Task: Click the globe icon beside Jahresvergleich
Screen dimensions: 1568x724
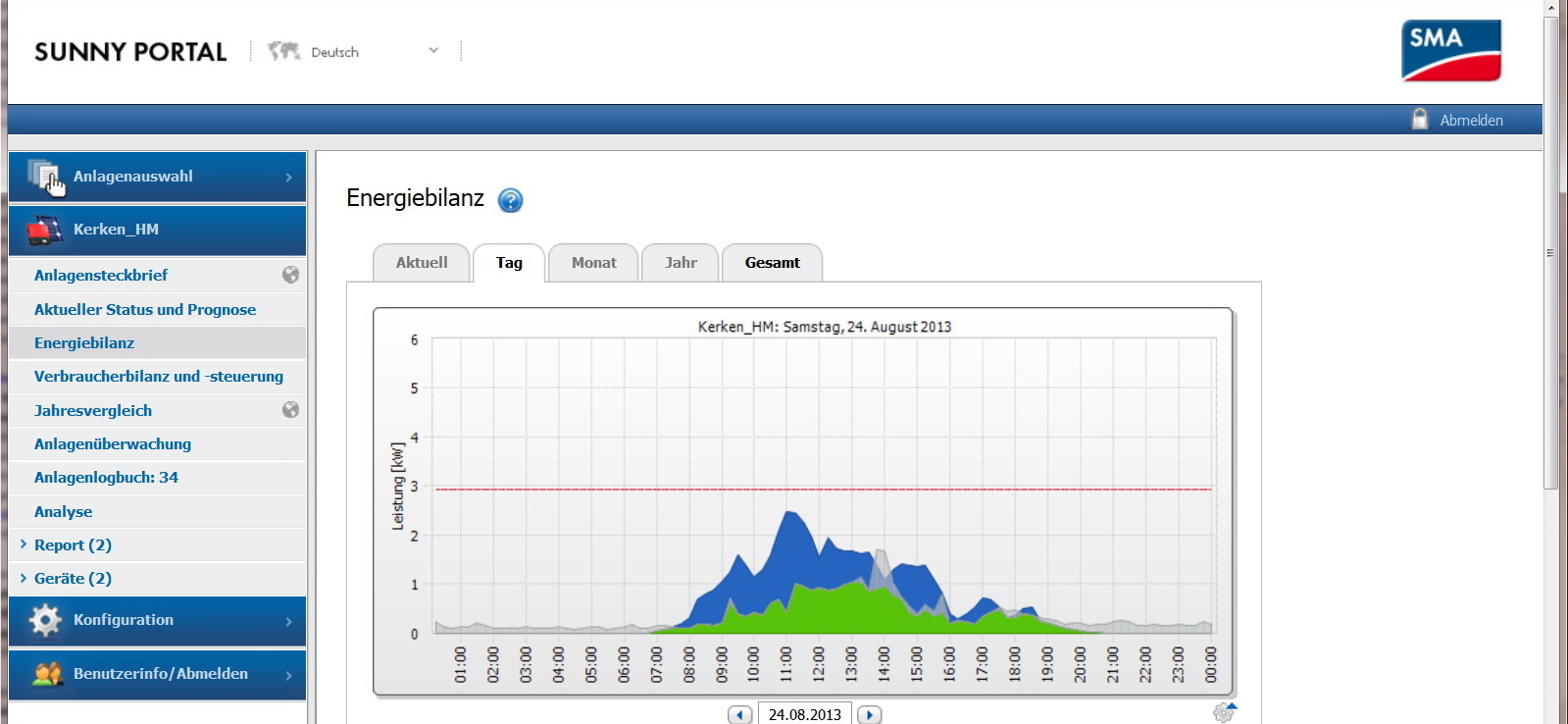Action: click(290, 410)
